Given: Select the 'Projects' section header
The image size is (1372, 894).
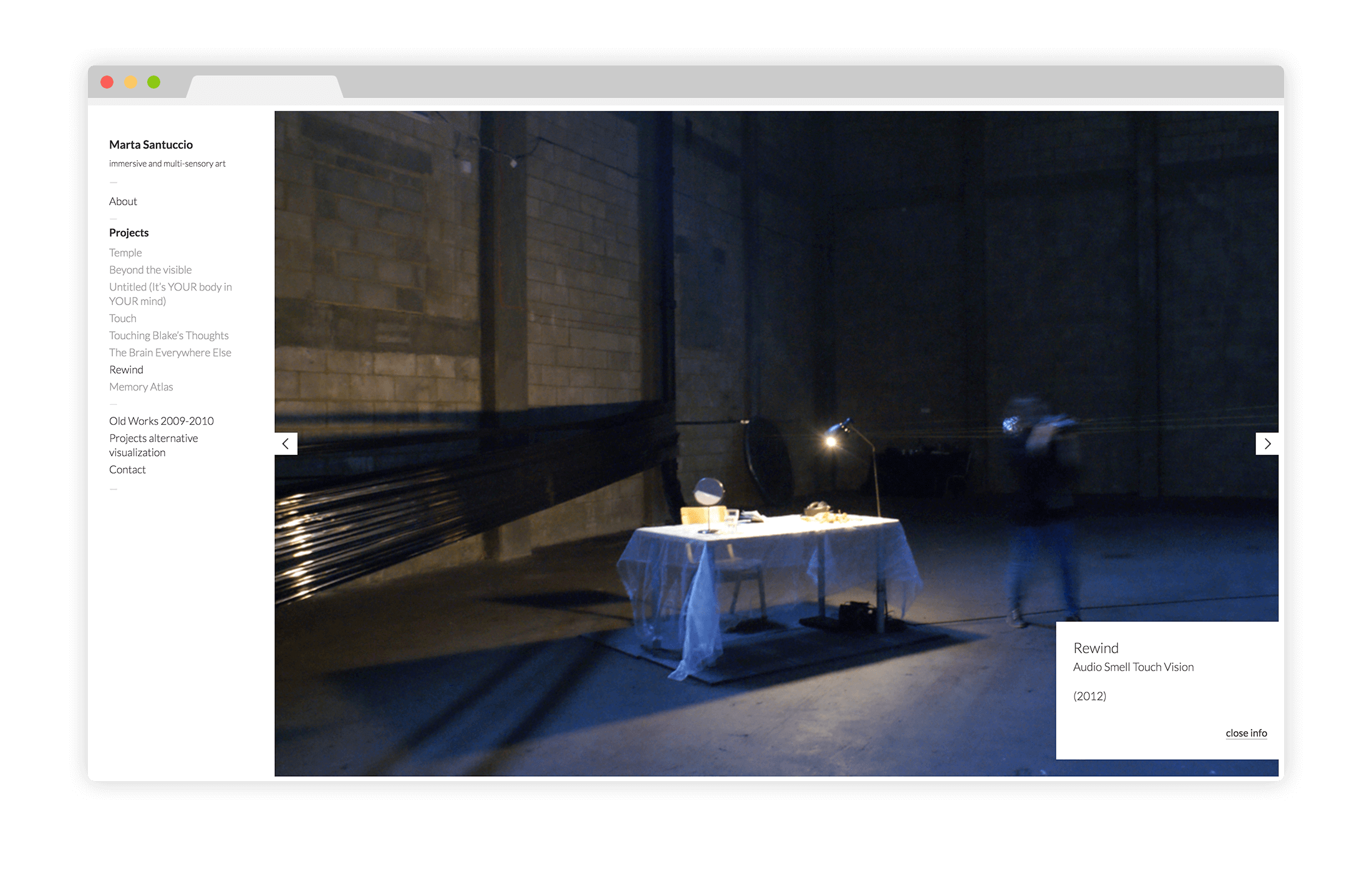Looking at the screenshot, I should click(x=129, y=231).
